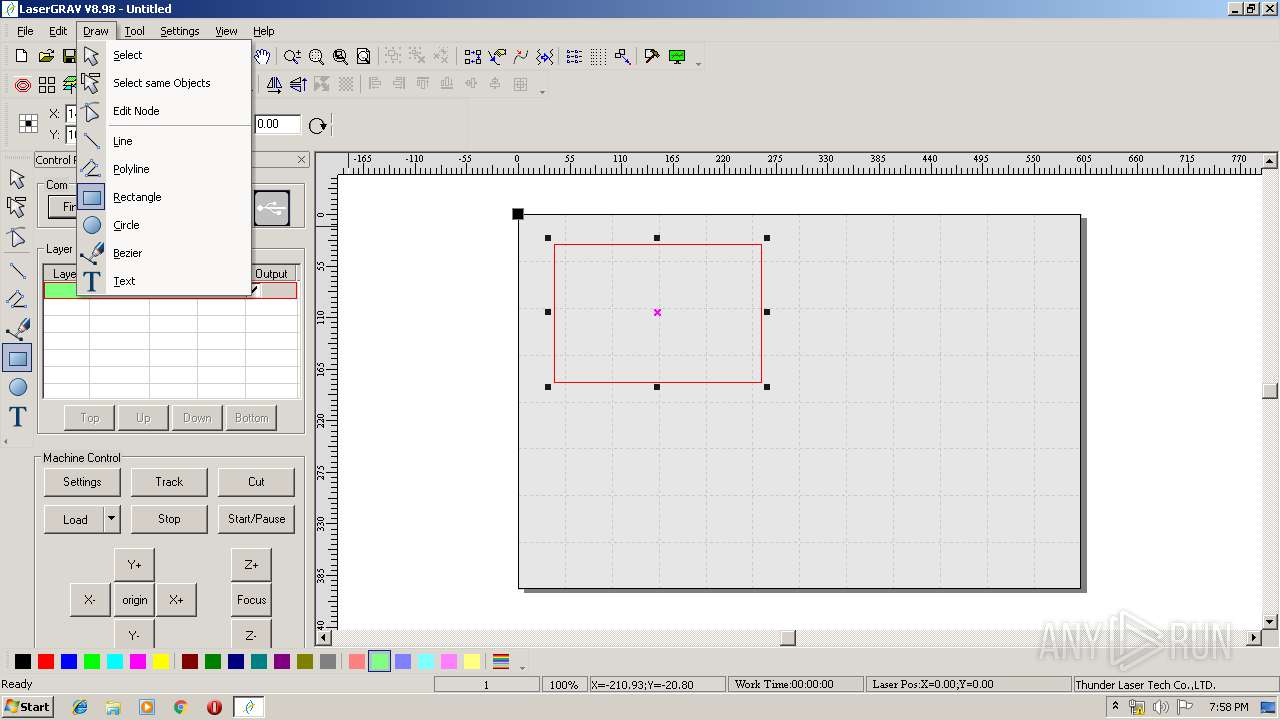This screenshot has width=1280, height=720.
Task: Click the hammer settings icon in toolbar
Action: [x=652, y=57]
